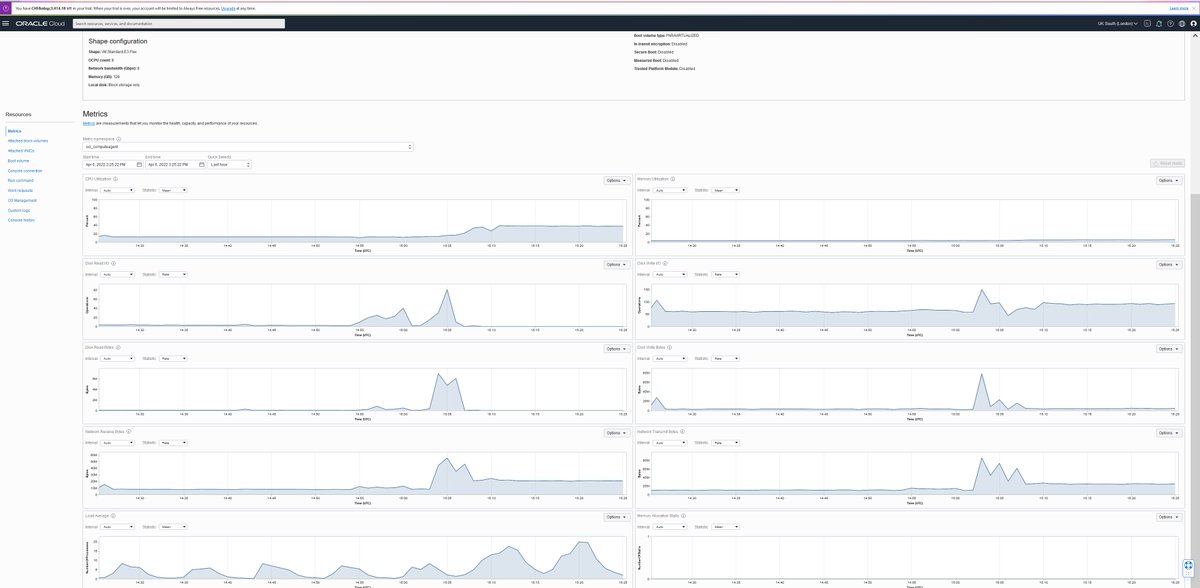Open Options menu for the Memory Utilization chart

(x=1169, y=181)
